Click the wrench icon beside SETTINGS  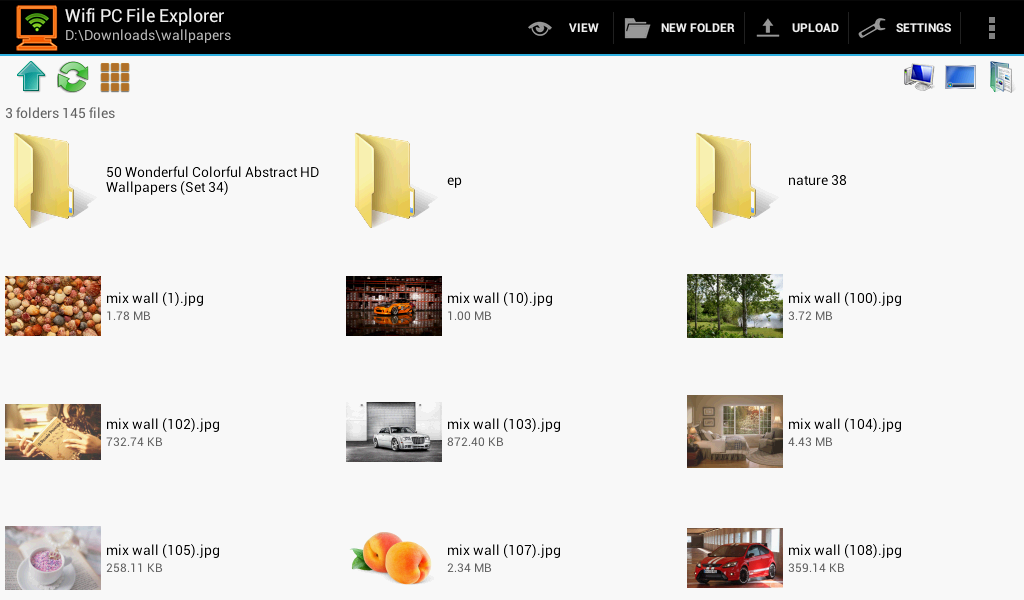(x=872, y=27)
